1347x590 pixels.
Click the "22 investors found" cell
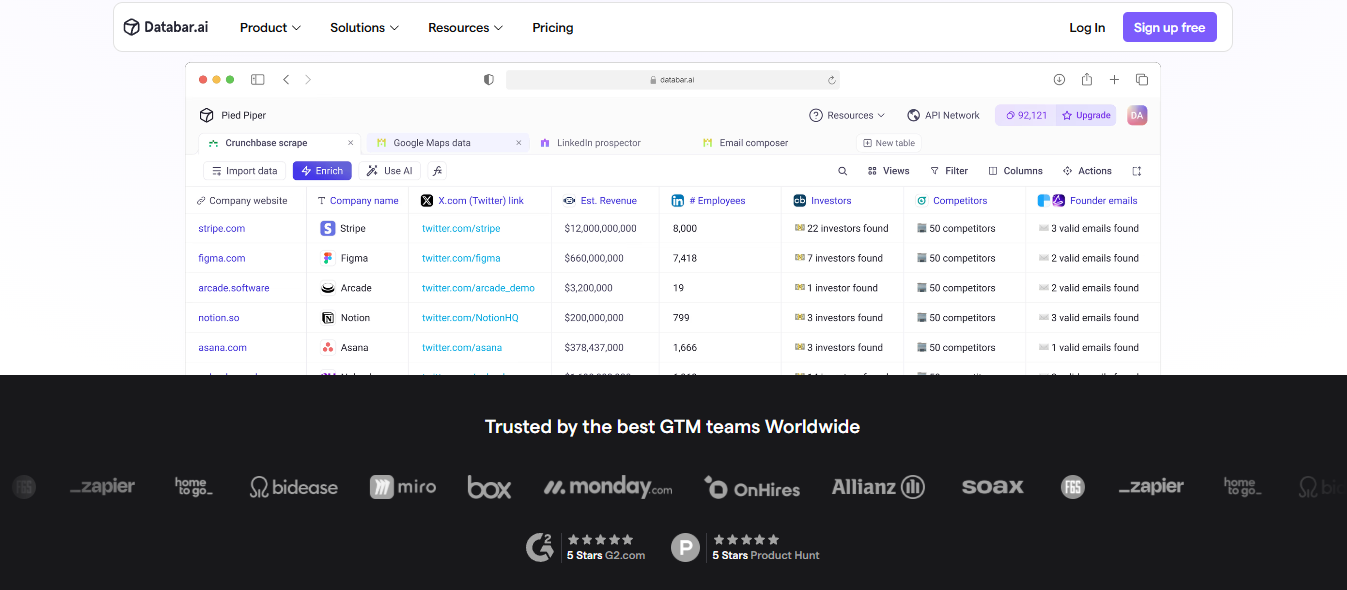click(841, 228)
